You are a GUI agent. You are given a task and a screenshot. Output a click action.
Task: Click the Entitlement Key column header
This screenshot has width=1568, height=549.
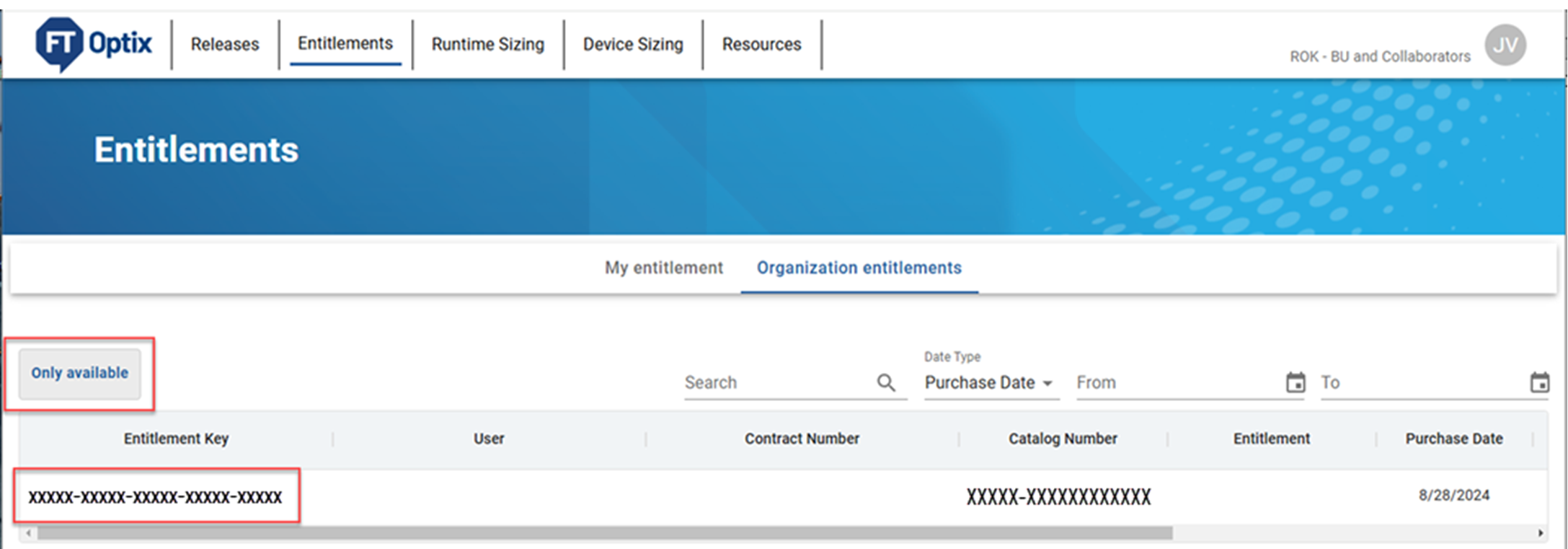click(x=176, y=439)
